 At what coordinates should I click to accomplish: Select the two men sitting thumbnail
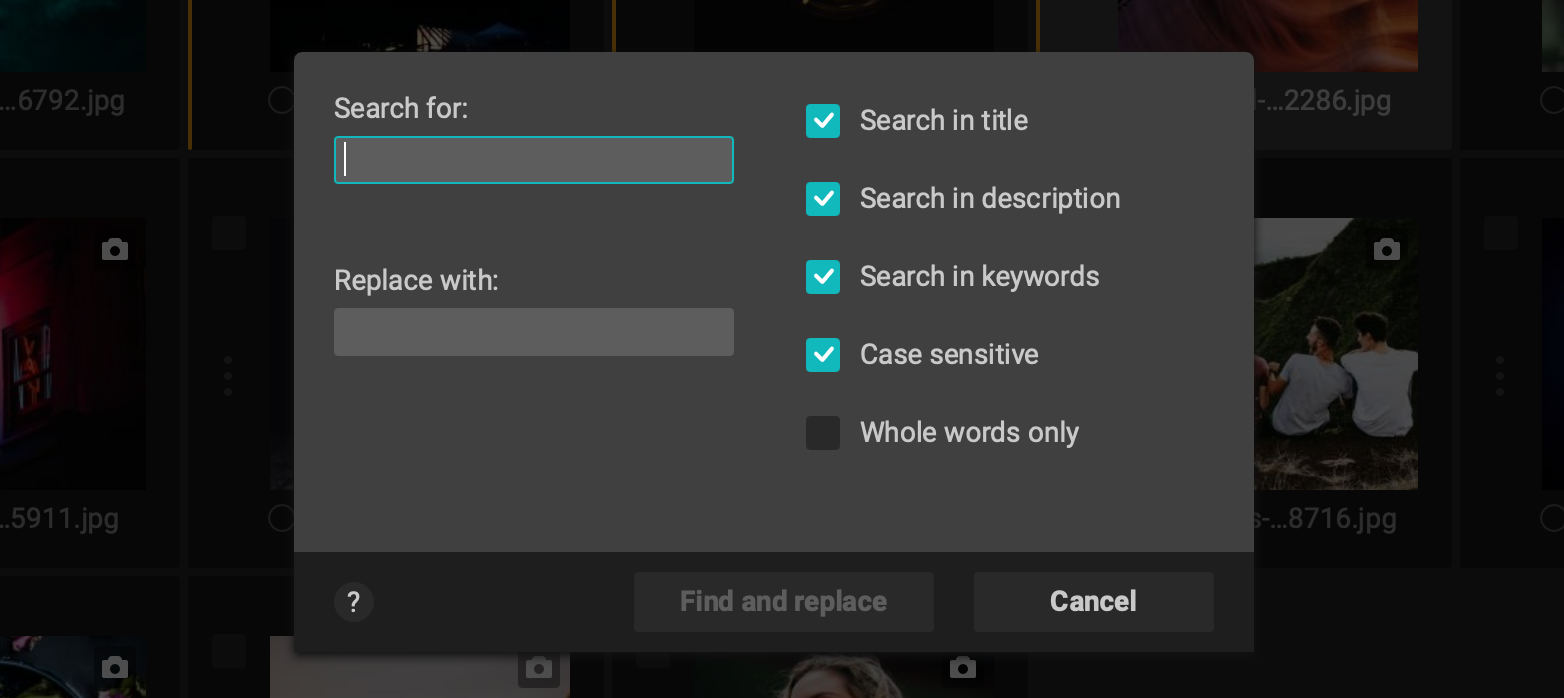[1335, 354]
